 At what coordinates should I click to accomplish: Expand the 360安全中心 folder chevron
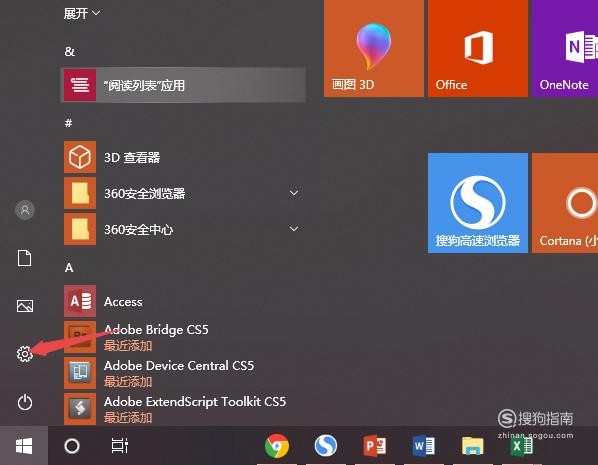coord(294,229)
